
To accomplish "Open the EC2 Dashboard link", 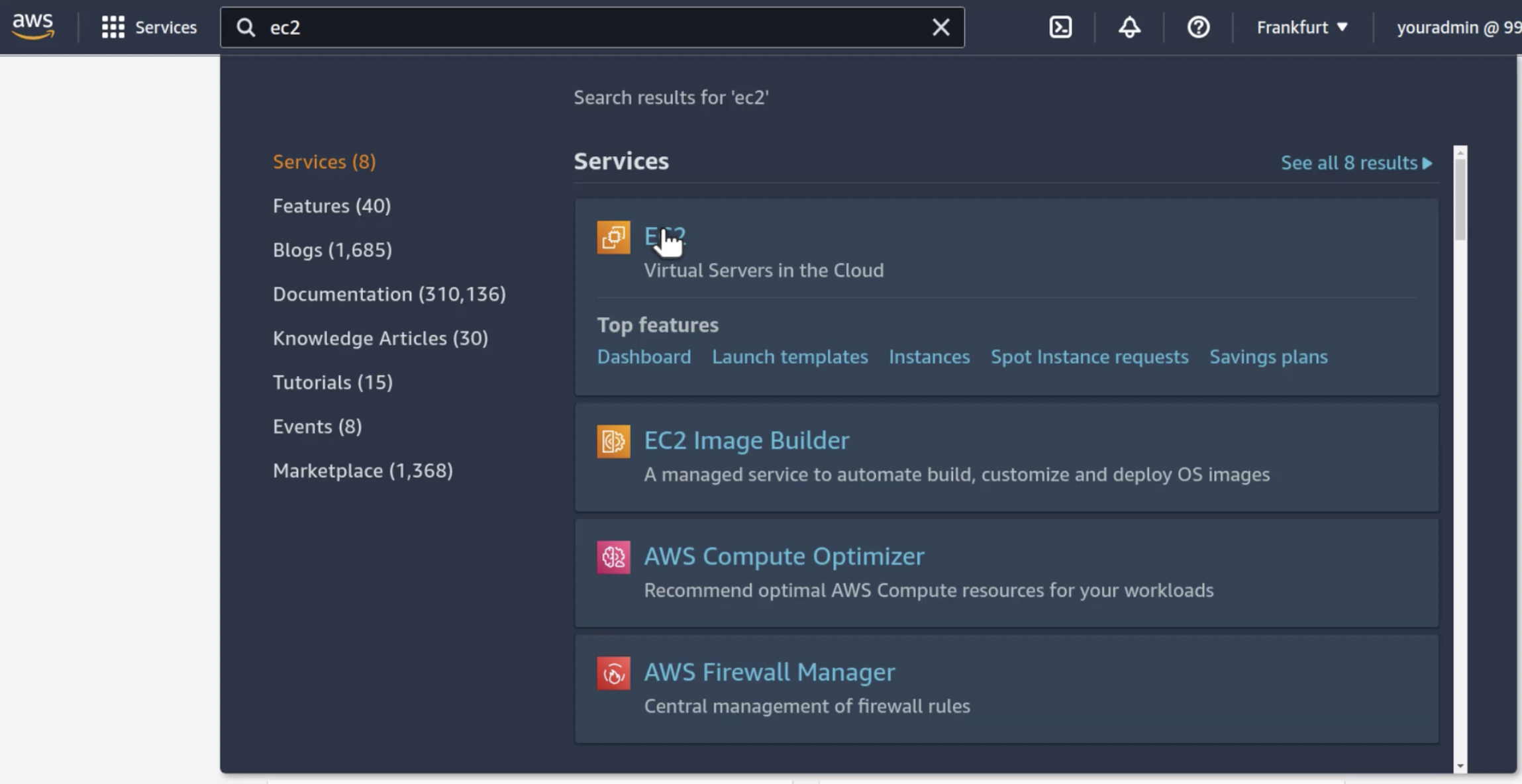I will tap(643, 356).
